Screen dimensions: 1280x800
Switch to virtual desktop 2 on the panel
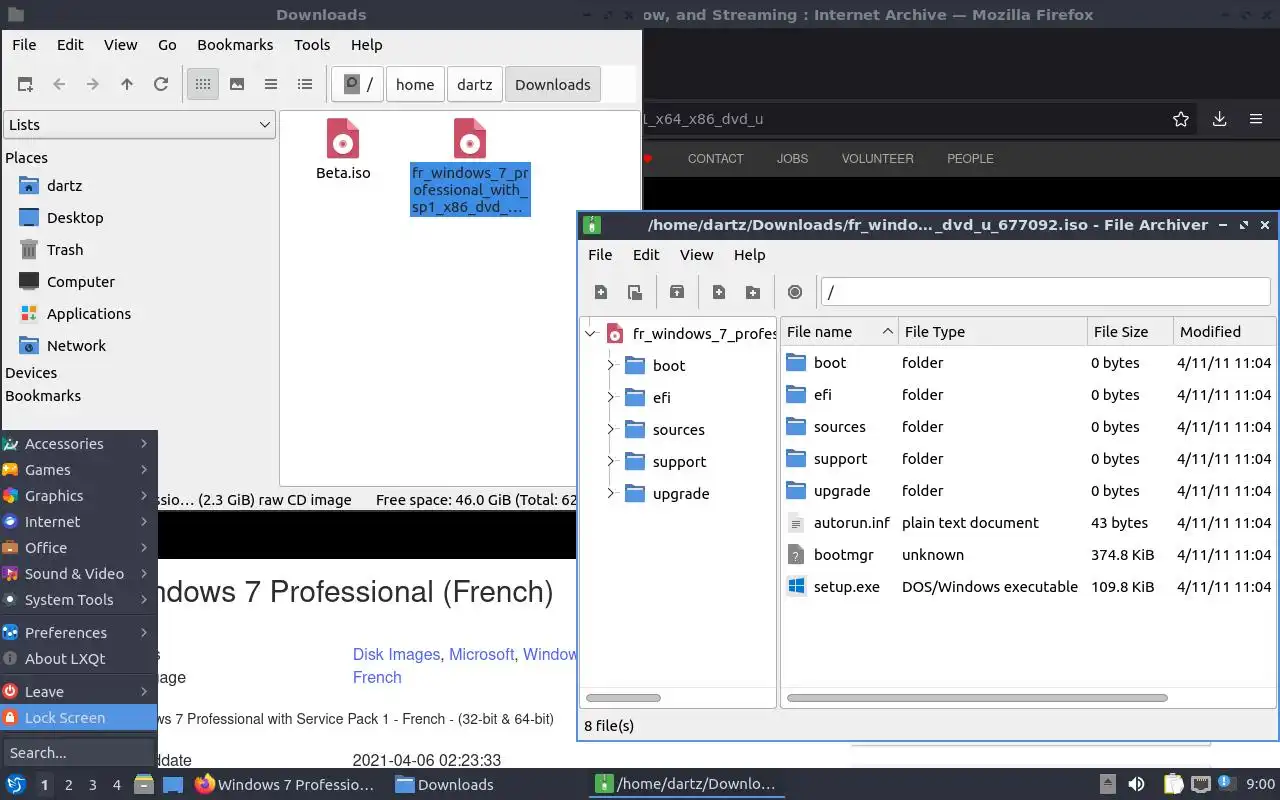[68, 785]
